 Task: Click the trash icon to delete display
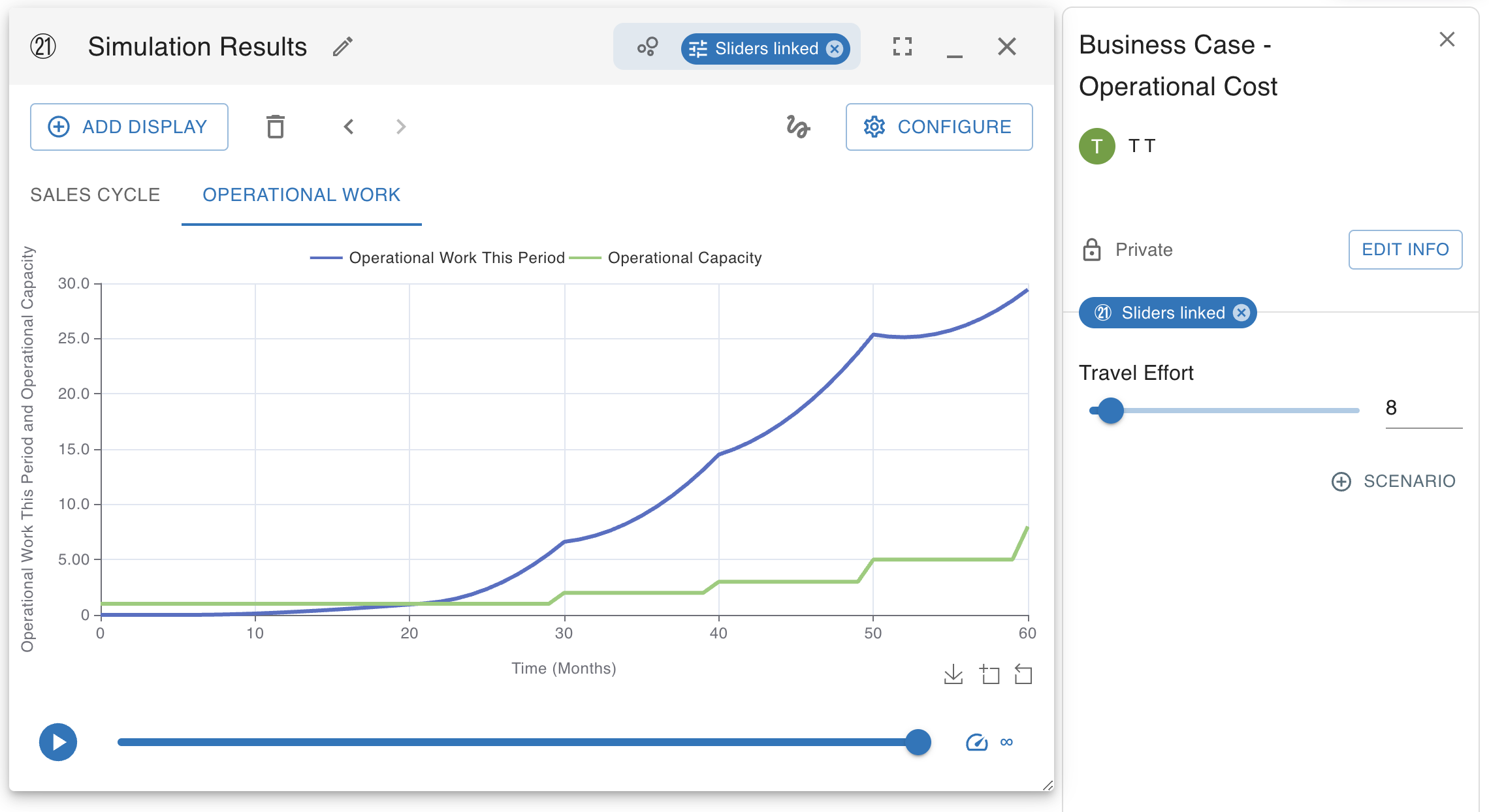tap(276, 127)
